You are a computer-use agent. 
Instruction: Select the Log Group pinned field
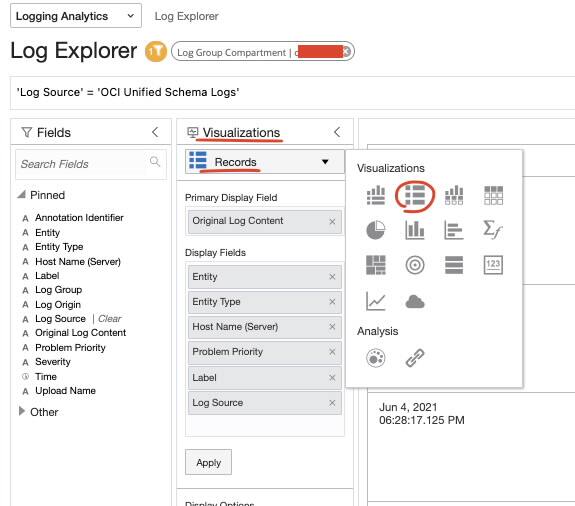[58, 290]
